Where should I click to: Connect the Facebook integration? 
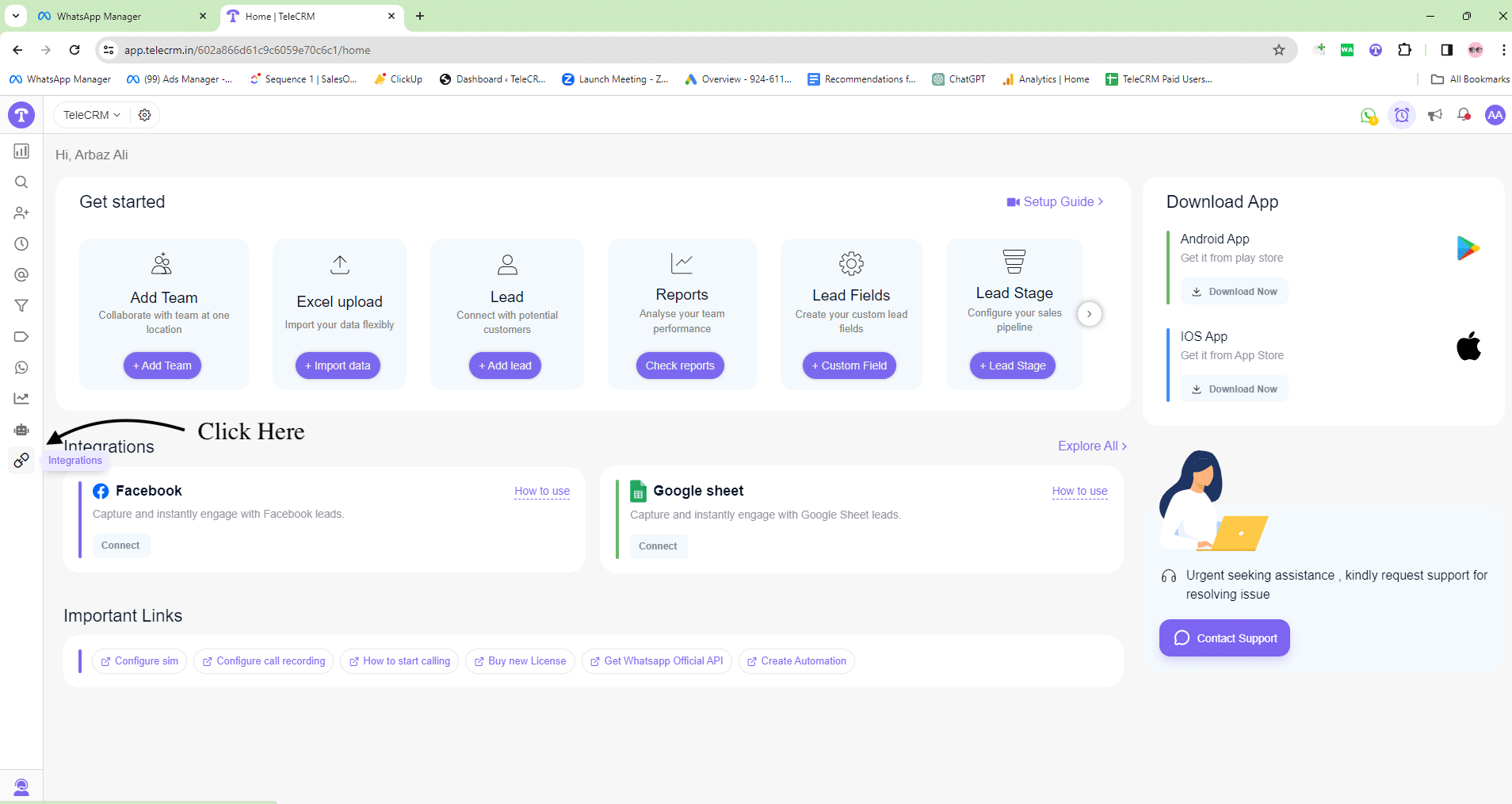[120, 546]
